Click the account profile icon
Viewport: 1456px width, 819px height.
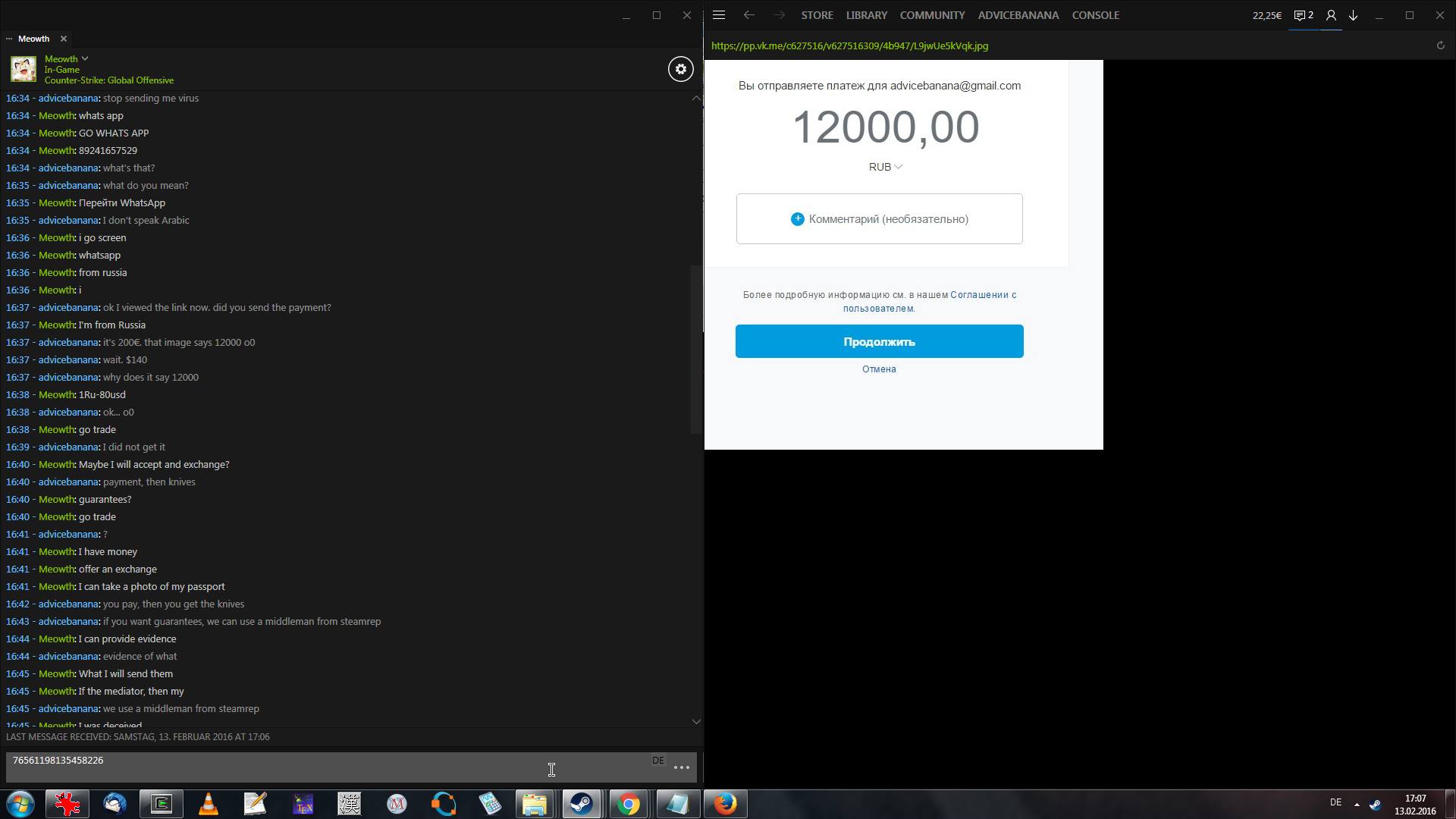coord(1331,15)
